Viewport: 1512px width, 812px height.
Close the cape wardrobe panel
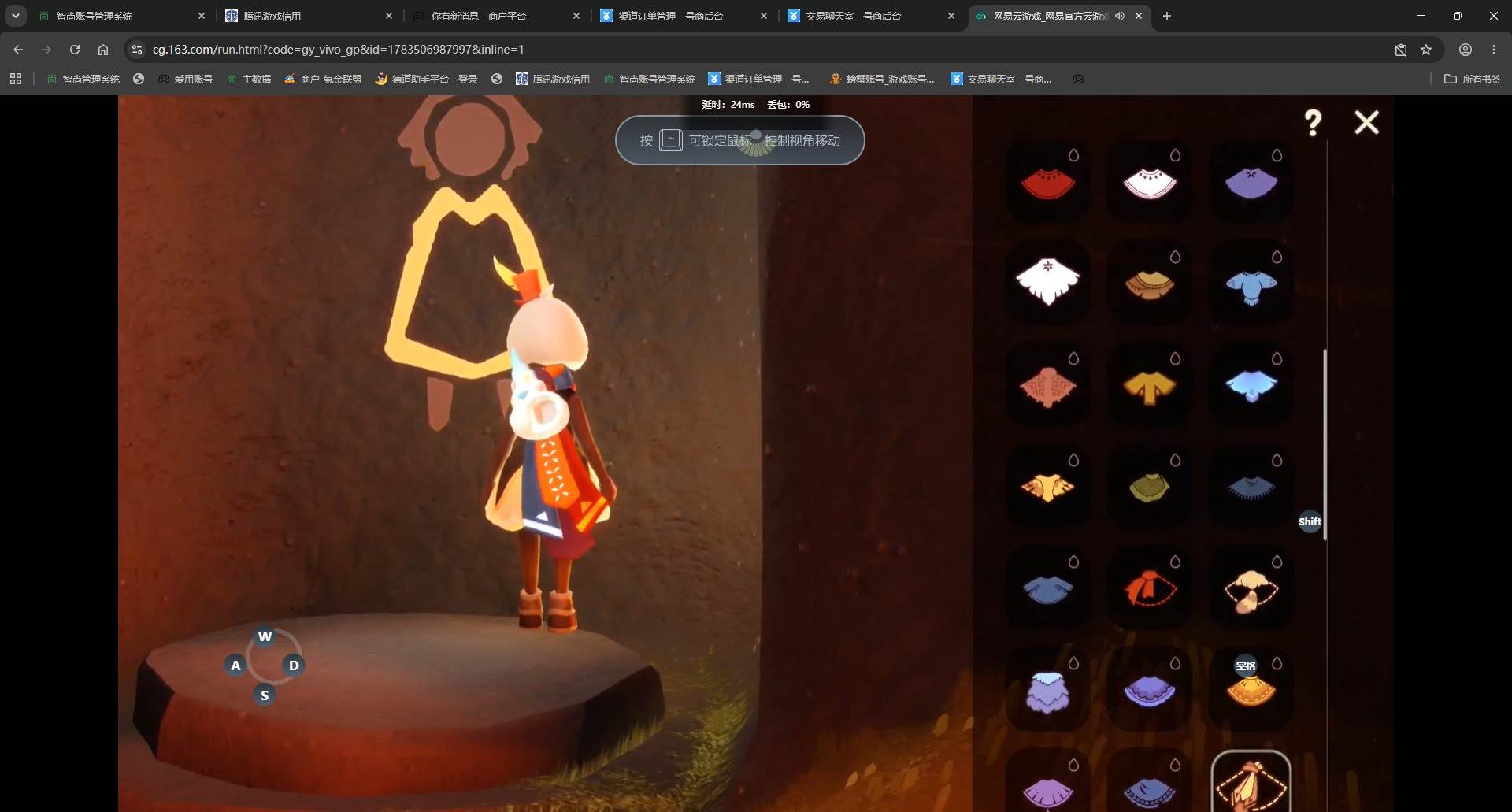[x=1366, y=122]
